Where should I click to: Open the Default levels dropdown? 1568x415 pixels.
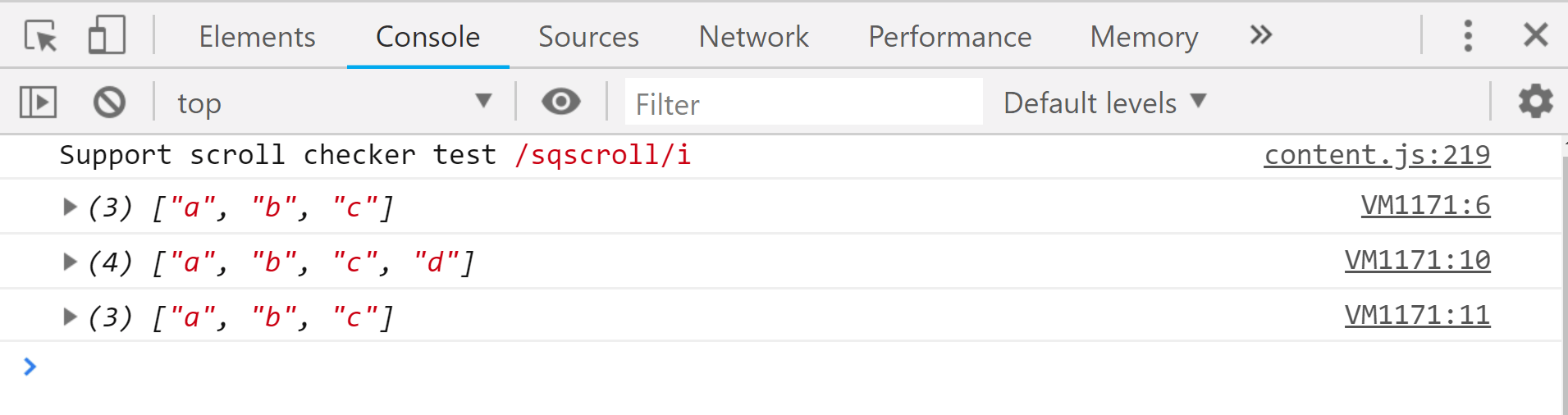tap(1105, 103)
